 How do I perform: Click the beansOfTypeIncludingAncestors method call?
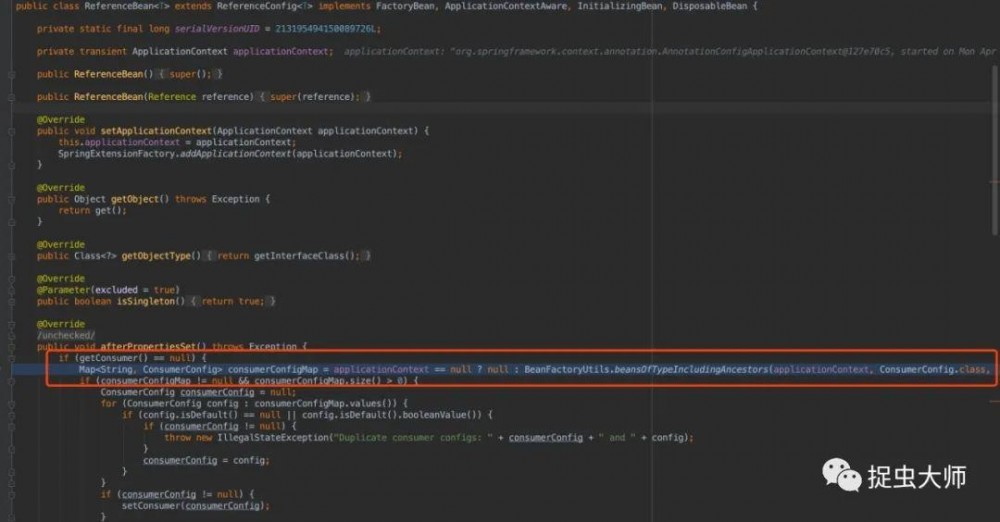pyautogui.click(x=691, y=369)
